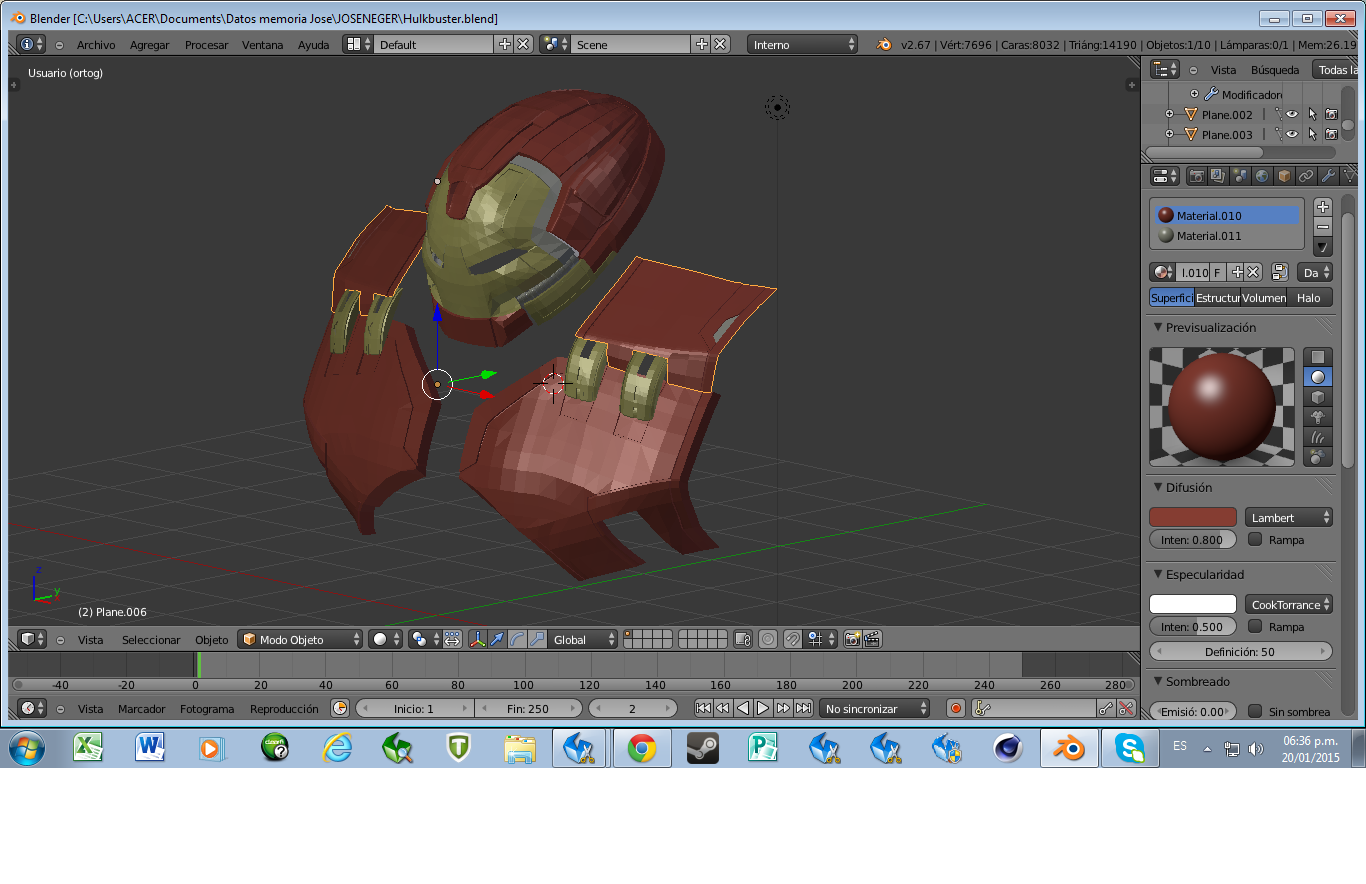Click auto keyframe record button
Viewport: 1366px width, 884px height.
click(955, 708)
